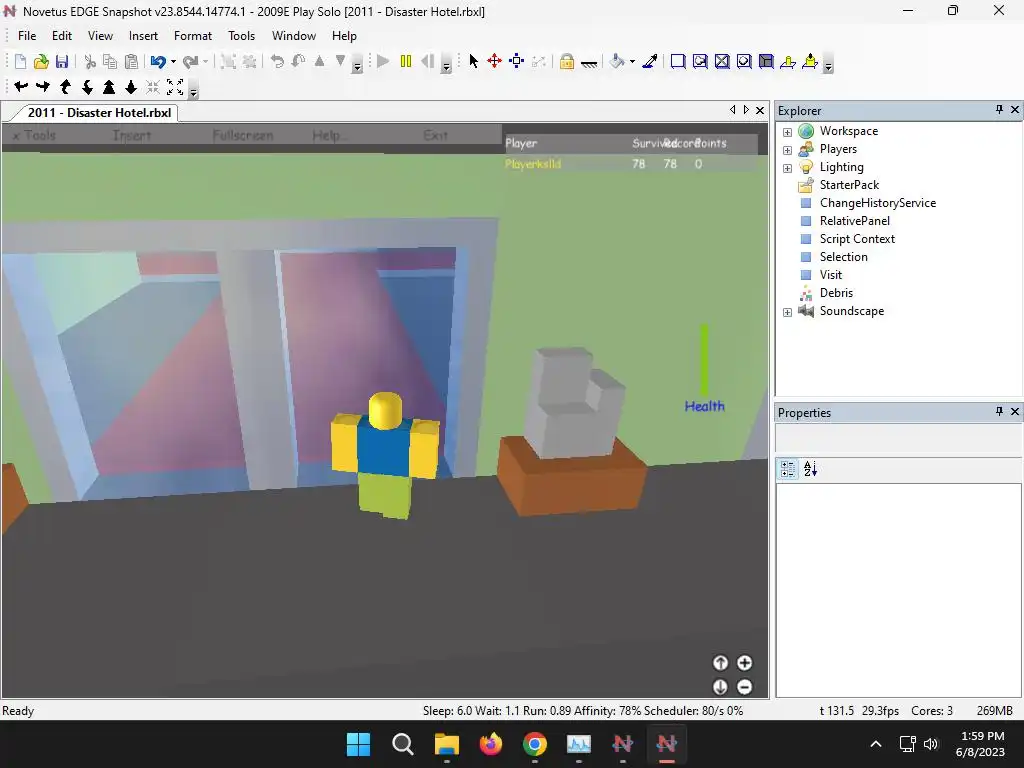
Task: Click the Cut scissors icon
Action: [90, 61]
